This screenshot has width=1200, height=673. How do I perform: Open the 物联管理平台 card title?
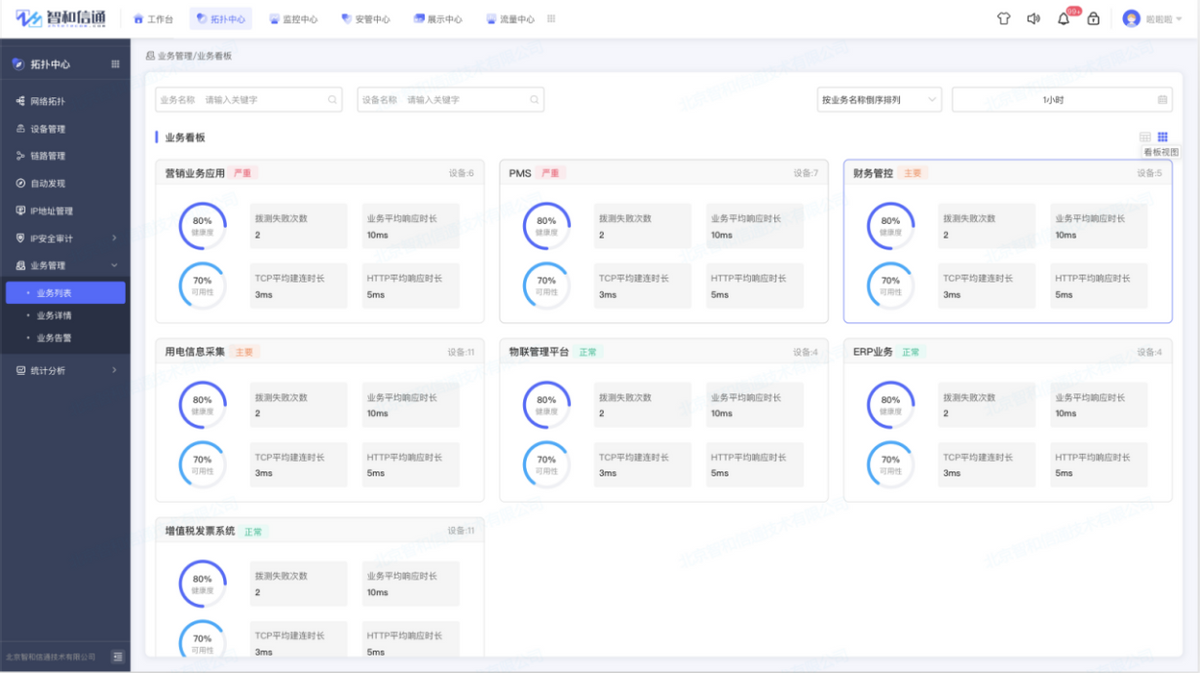click(539, 352)
